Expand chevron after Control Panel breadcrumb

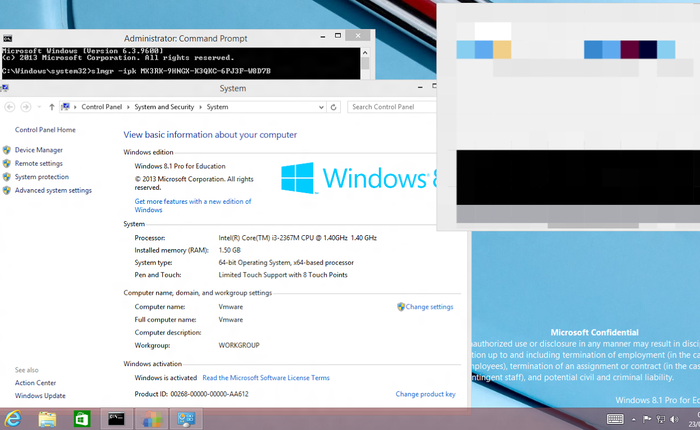click(x=128, y=107)
